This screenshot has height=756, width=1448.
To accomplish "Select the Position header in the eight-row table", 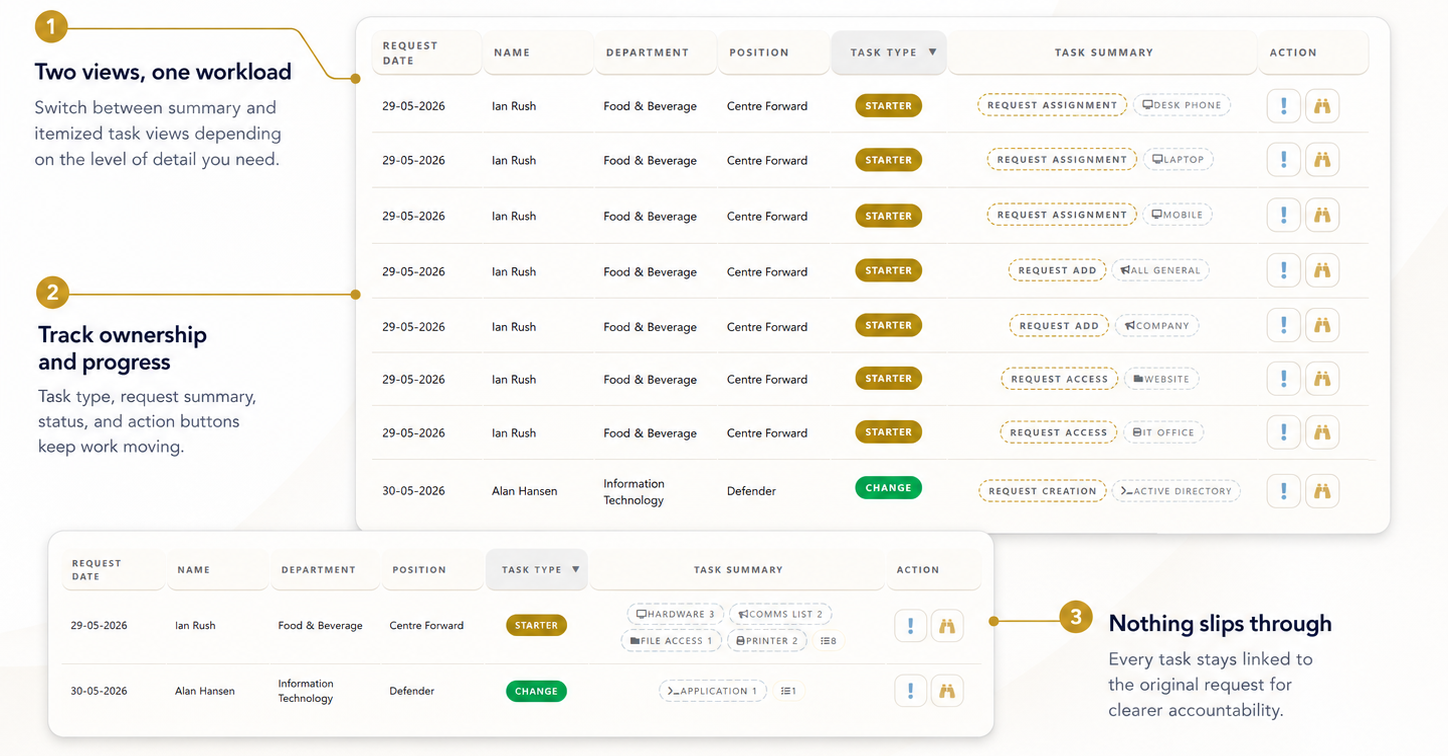I will (x=773, y=53).
